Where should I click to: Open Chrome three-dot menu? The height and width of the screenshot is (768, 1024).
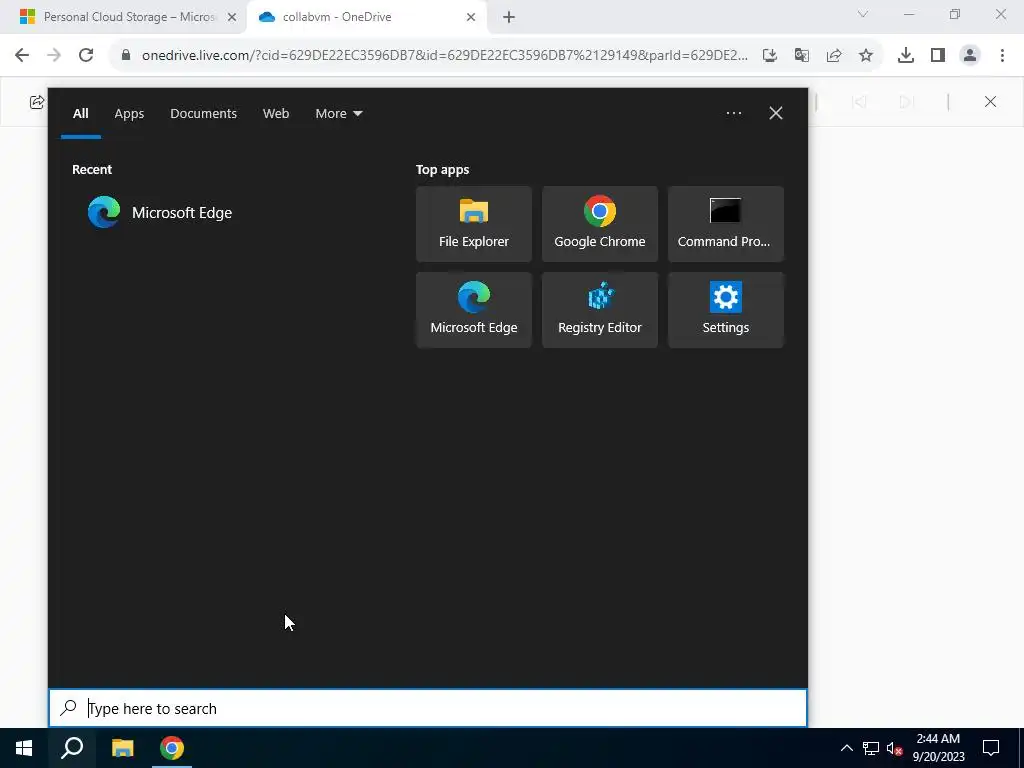click(x=1002, y=56)
